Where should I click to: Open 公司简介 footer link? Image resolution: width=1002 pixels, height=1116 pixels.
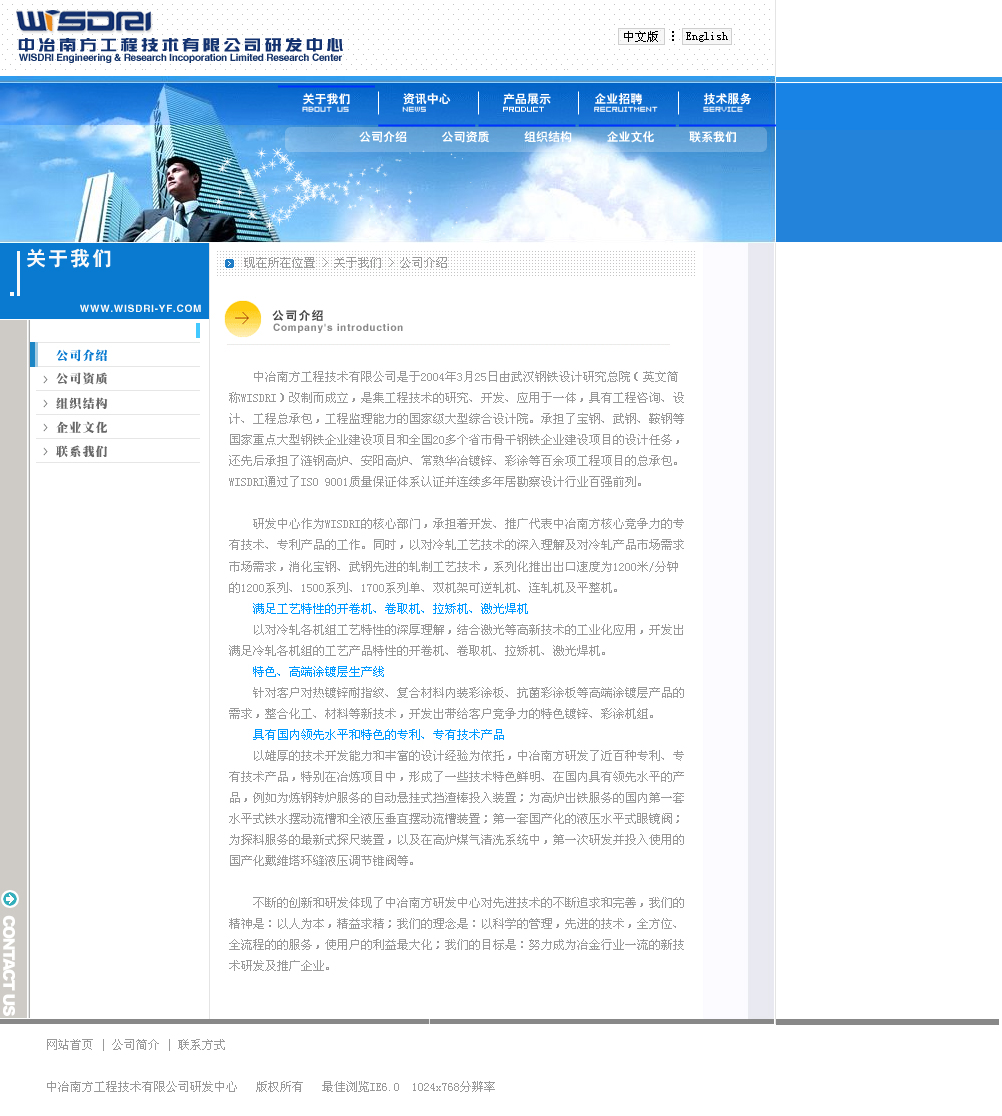pos(135,1045)
